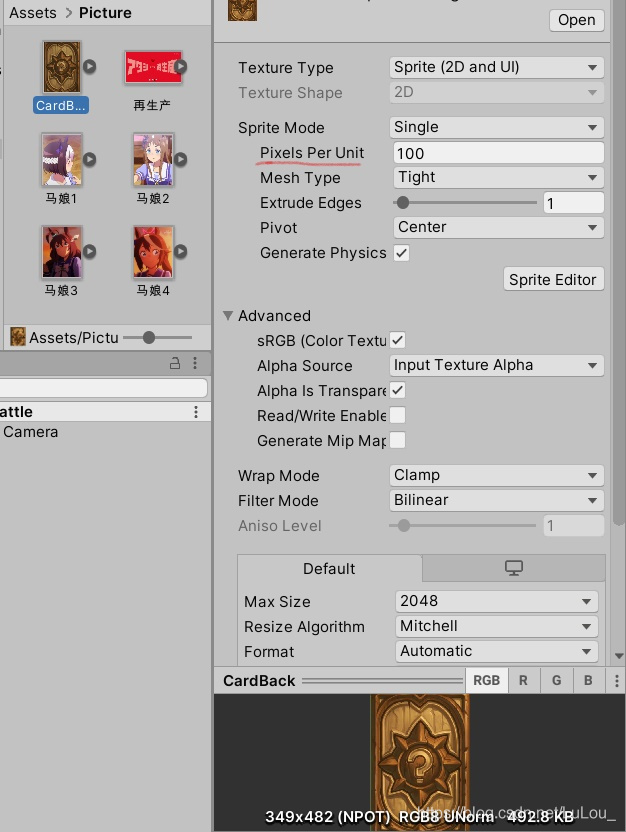Click the Wrap Mode label

click(279, 475)
